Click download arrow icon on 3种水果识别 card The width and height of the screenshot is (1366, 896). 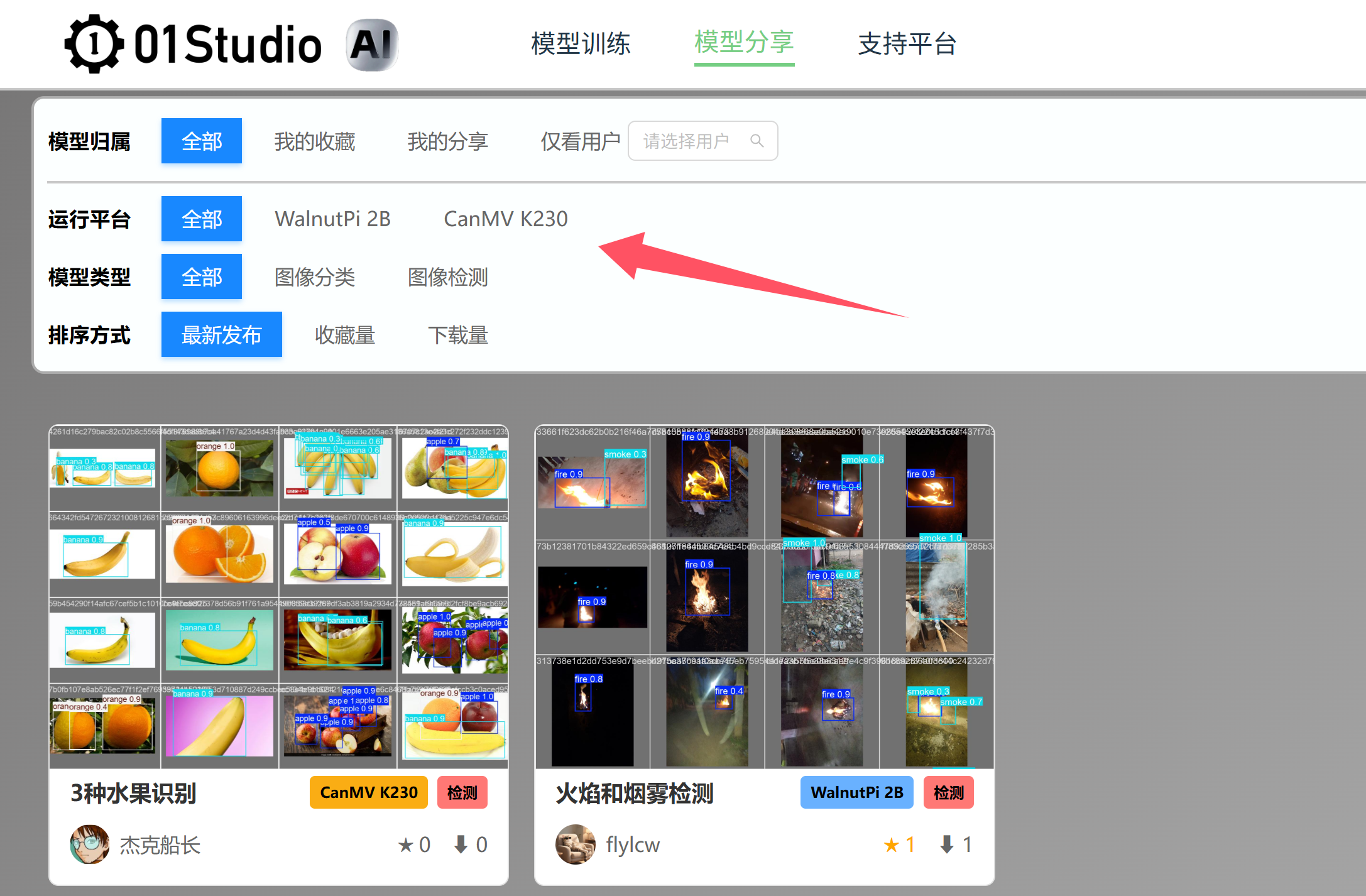[461, 845]
